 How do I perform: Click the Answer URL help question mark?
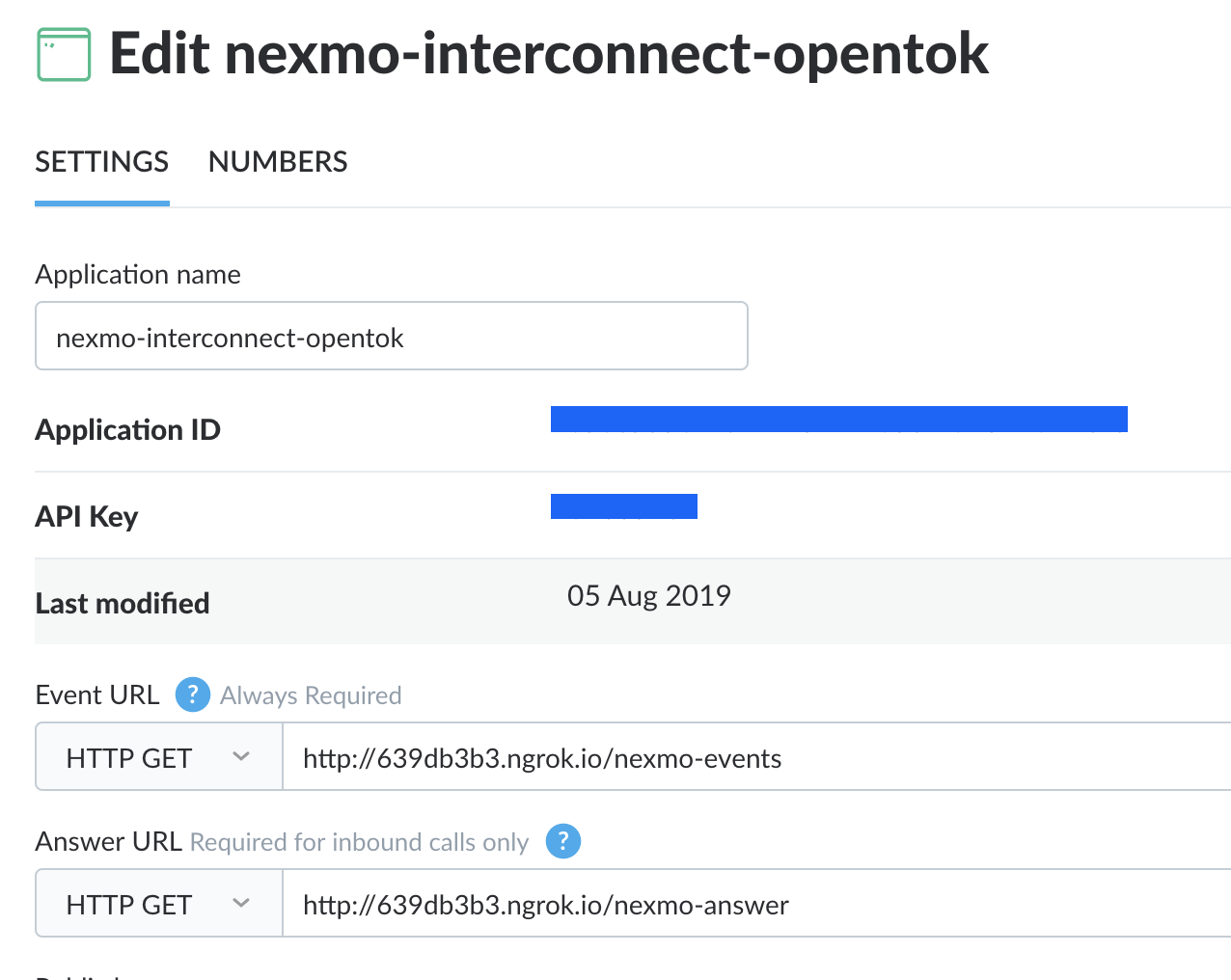tap(563, 841)
